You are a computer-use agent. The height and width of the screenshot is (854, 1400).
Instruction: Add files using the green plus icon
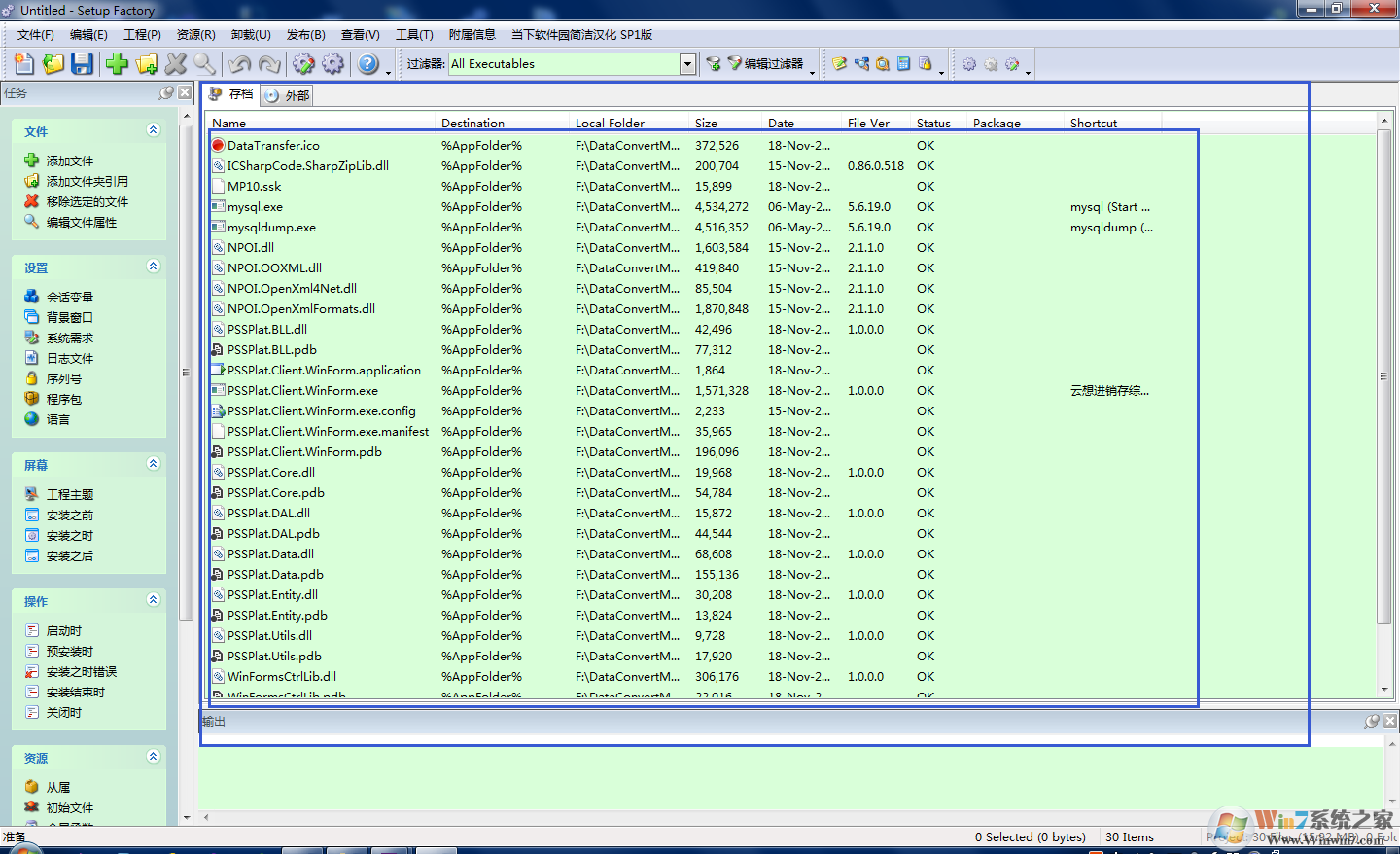(x=117, y=63)
